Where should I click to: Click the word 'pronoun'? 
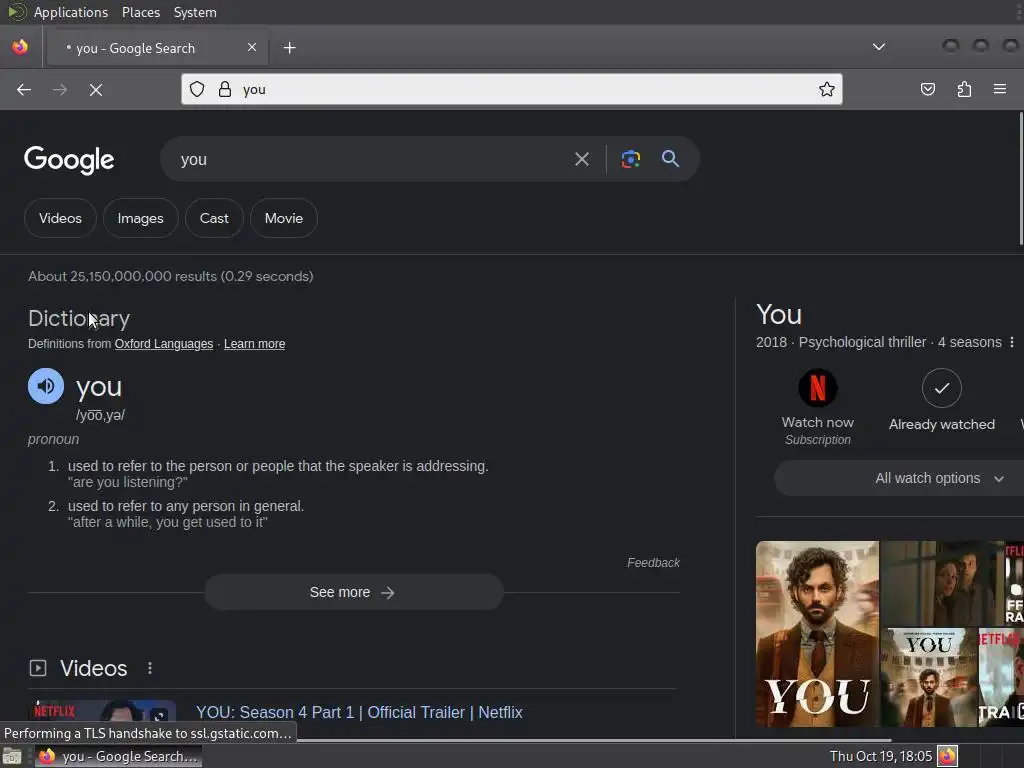[x=54, y=440]
